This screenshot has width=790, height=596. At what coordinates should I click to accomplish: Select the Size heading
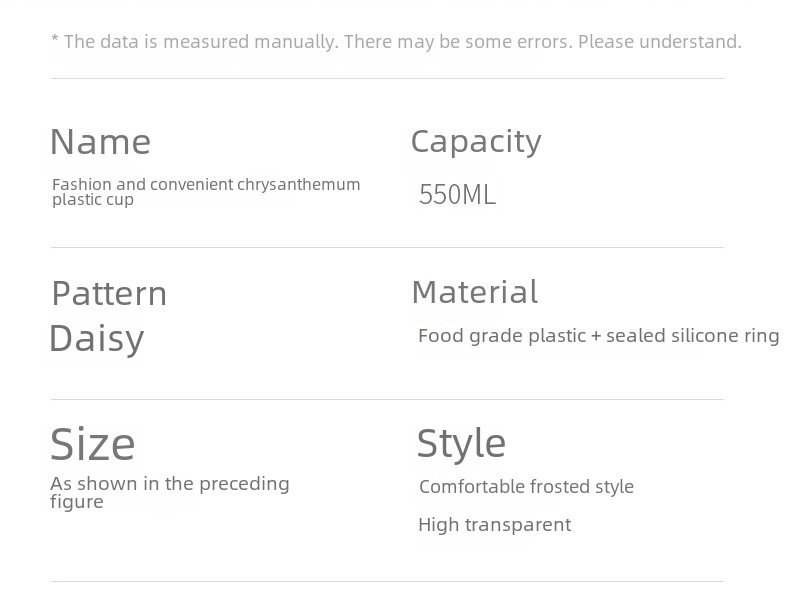93,444
